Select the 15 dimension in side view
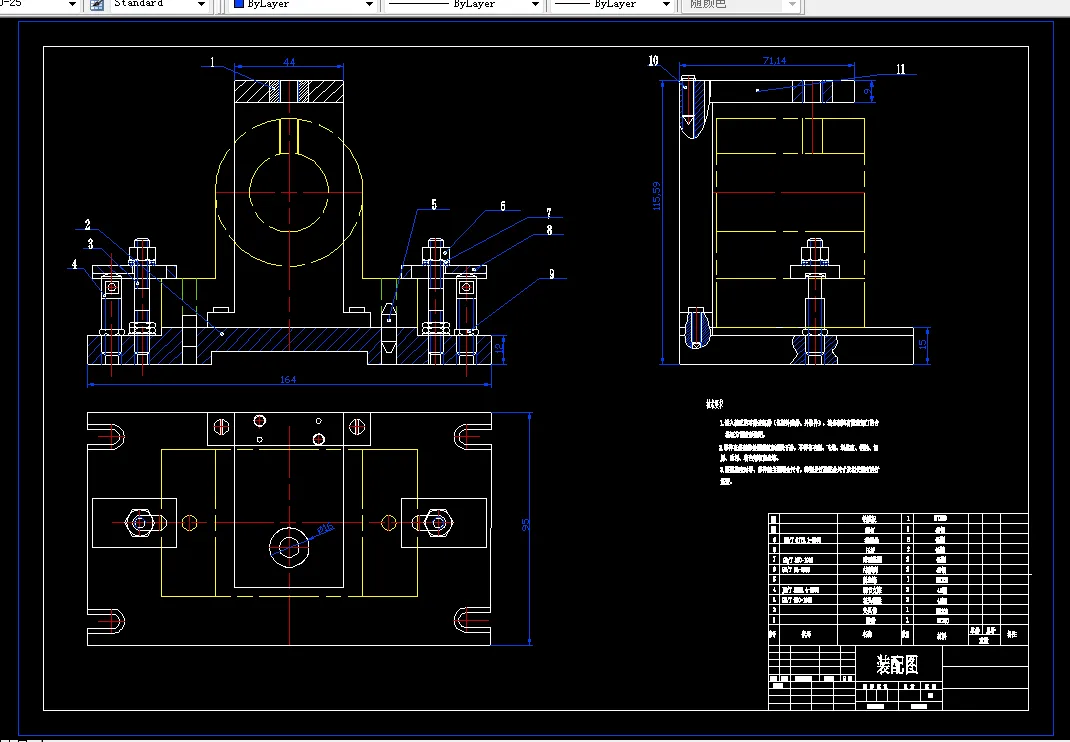This screenshot has height=742, width=1070. 923,345
